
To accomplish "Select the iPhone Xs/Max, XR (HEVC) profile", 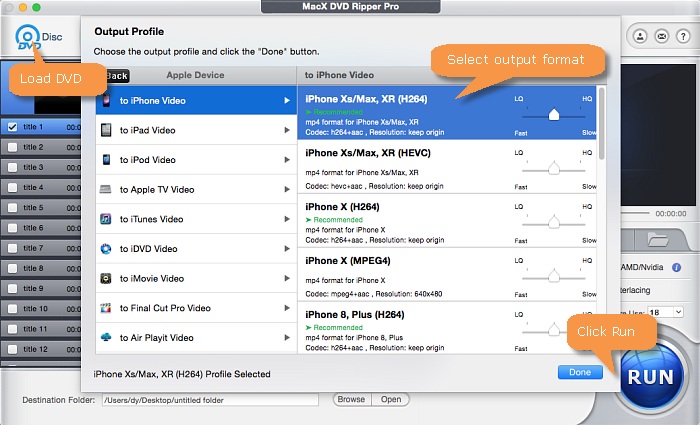I will (x=447, y=167).
